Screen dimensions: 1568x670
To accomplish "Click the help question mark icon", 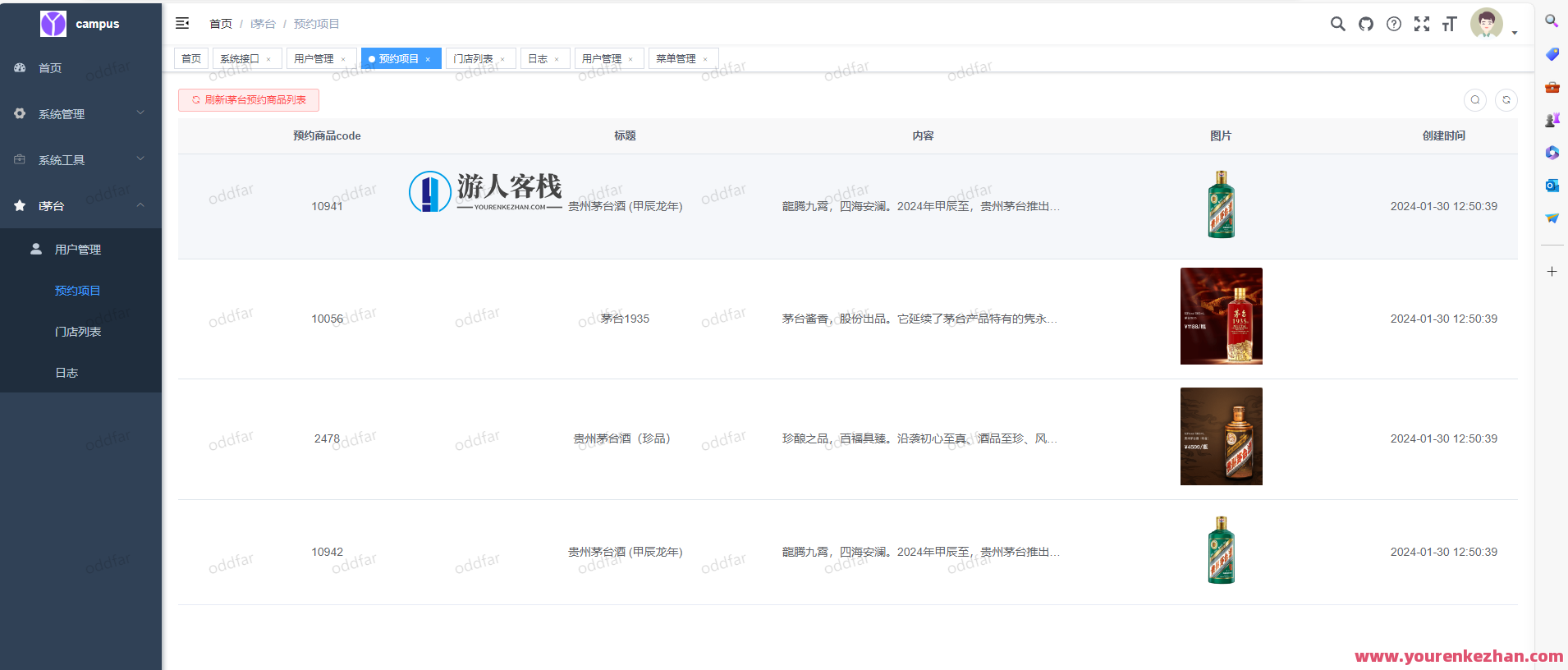I will pos(1394,24).
